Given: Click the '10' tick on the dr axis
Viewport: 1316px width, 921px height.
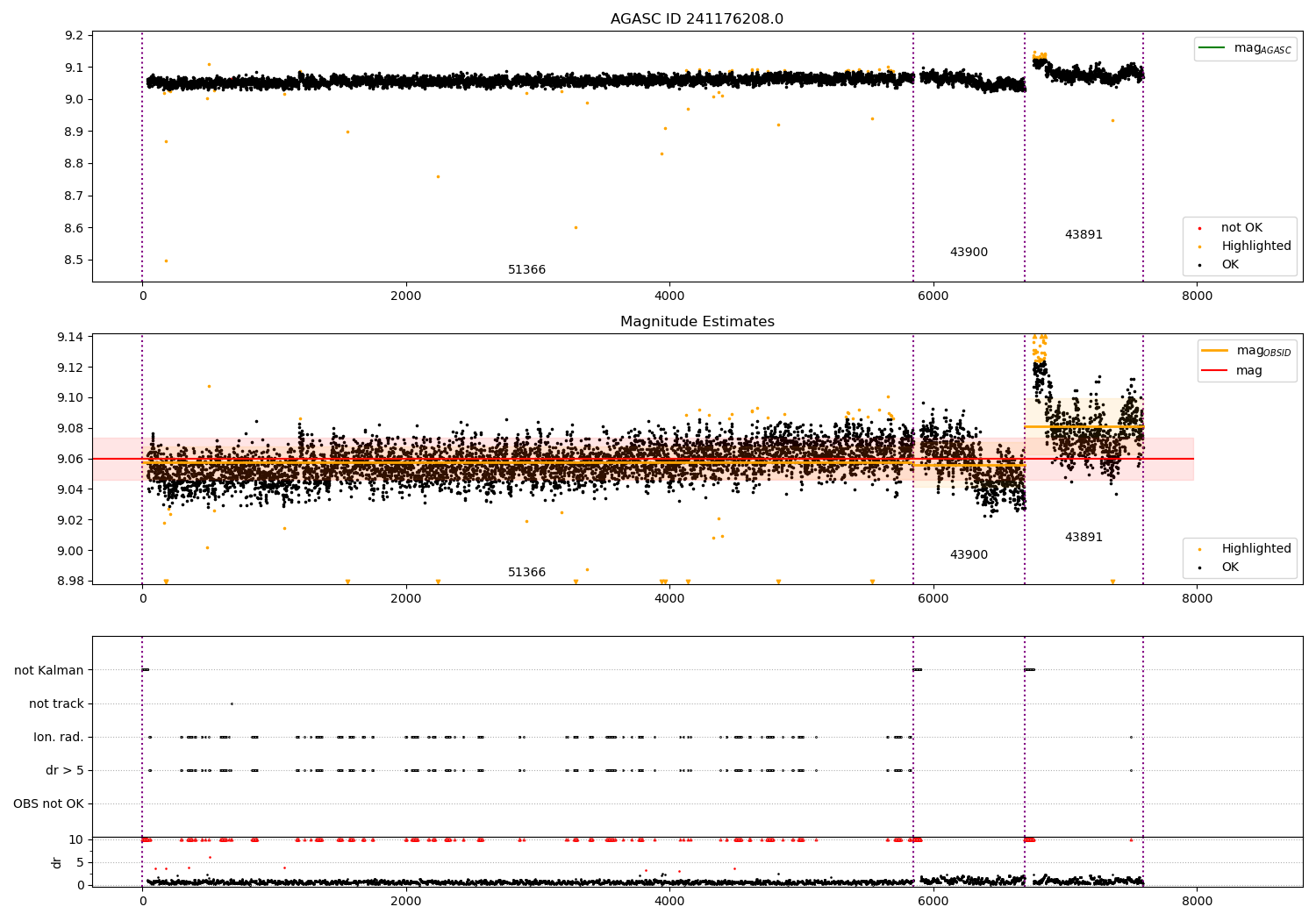Looking at the screenshot, I should coord(76,840).
